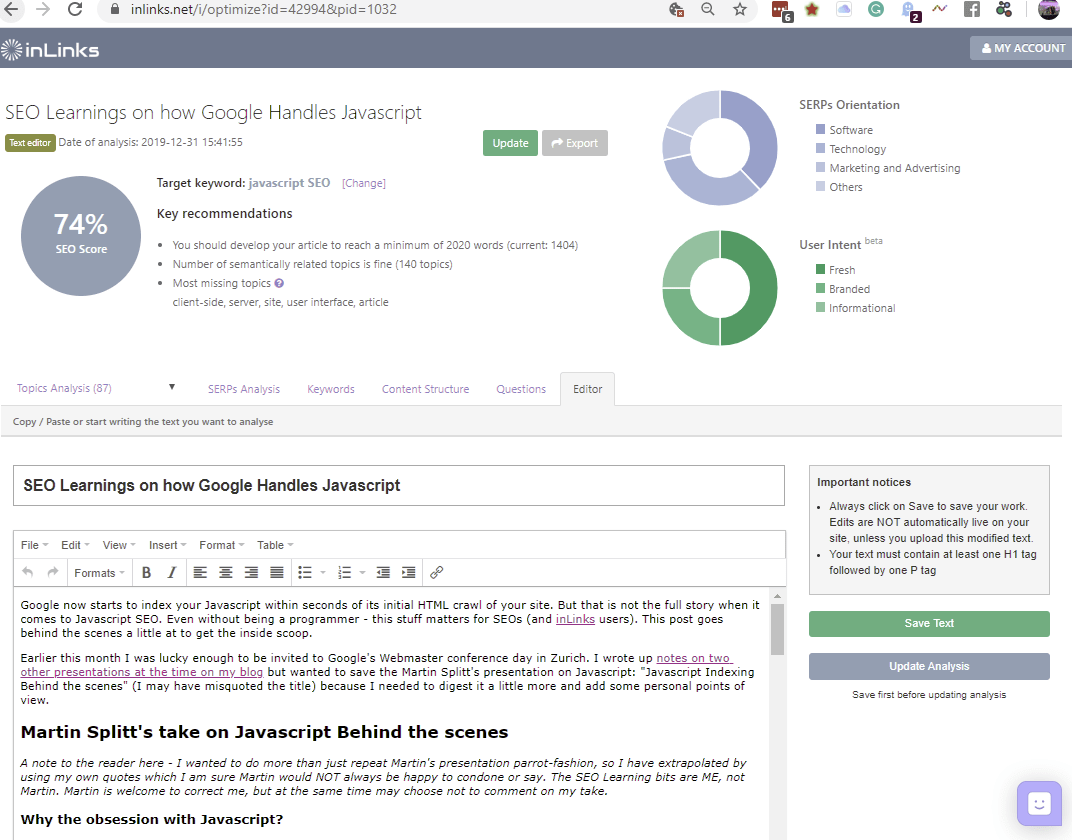Expand the Formats dropdown
The width and height of the screenshot is (1072, 840).
click(99, 573)
